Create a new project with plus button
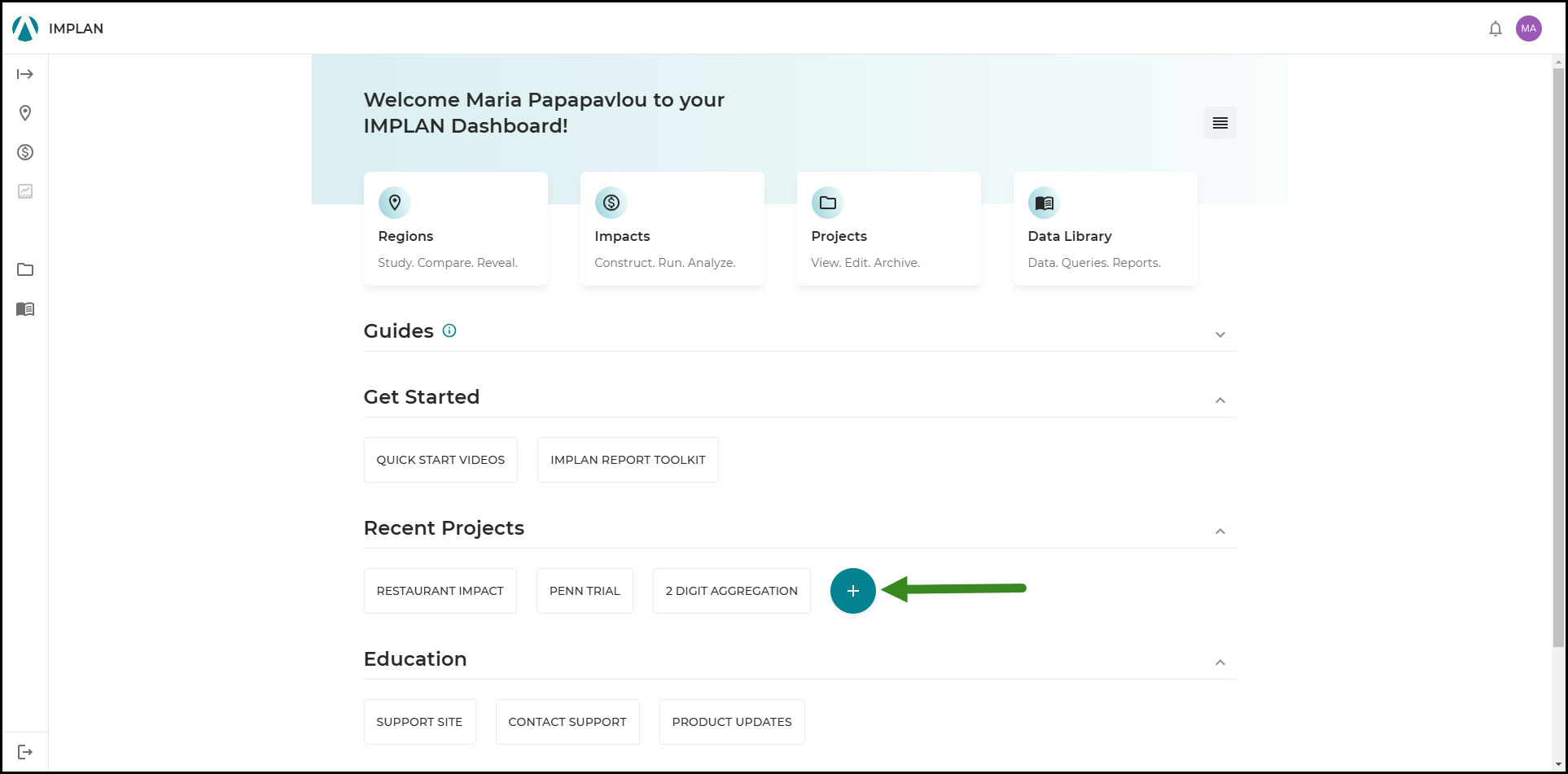Image resolution: width=1568 pixels, height=774 pixels. [x=853, y=591]
